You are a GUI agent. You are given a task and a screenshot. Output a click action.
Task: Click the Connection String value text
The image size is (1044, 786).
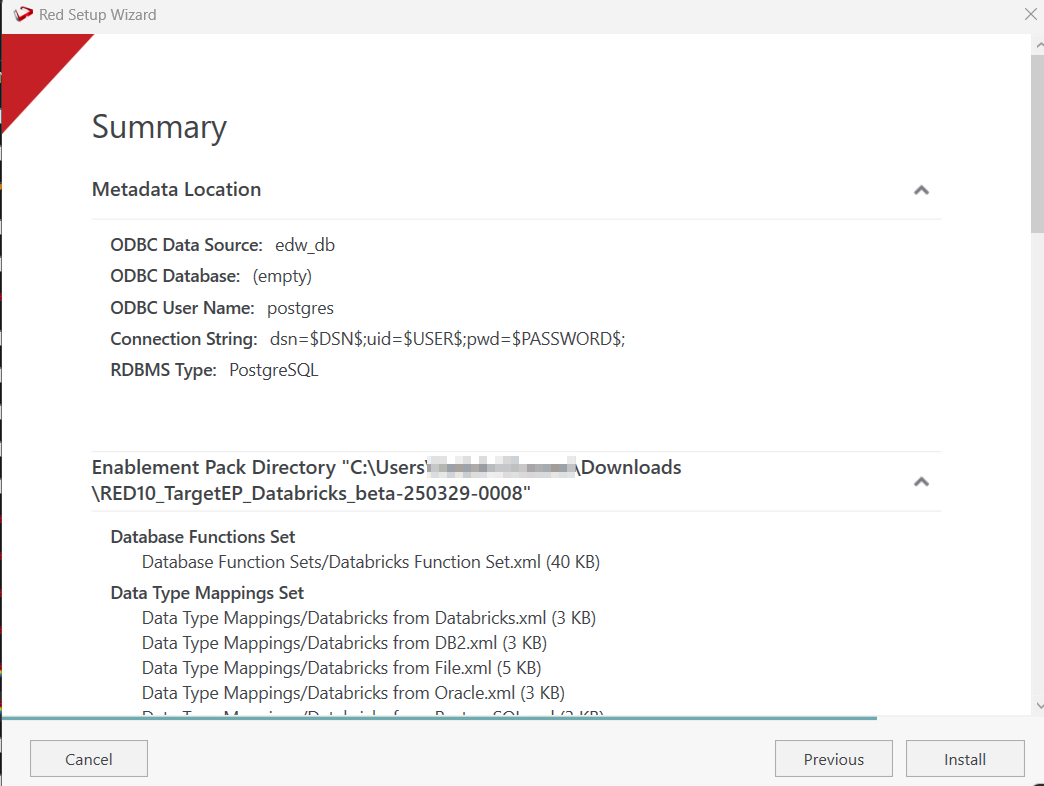(447, 339)
